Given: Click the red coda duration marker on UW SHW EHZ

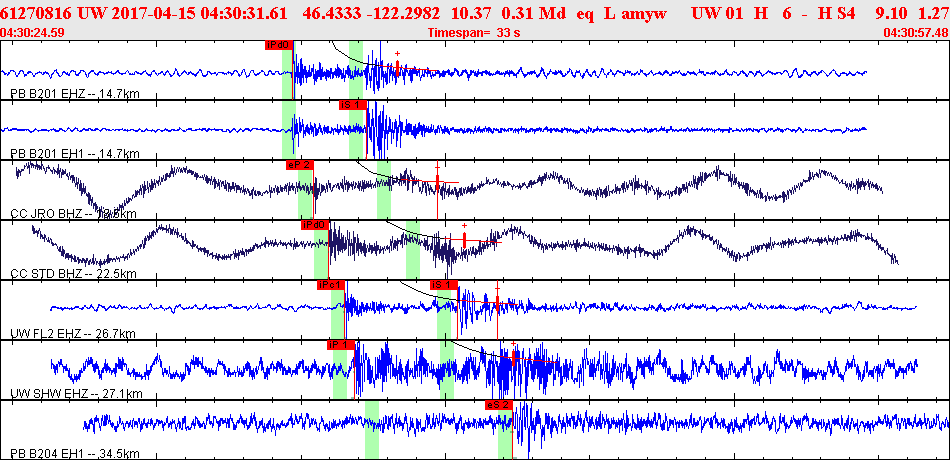Looking at the screenshot, I should point(513,358).
